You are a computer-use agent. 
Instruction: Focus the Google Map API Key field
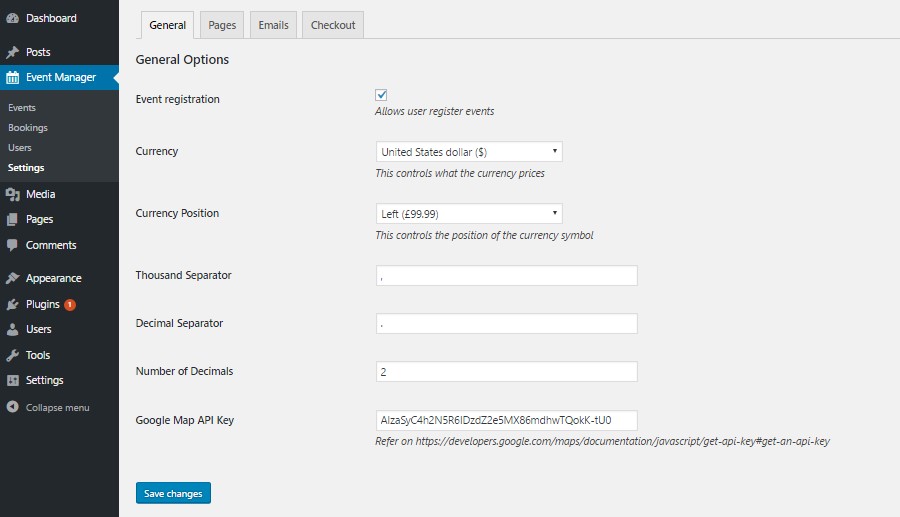tap(506, 420)
